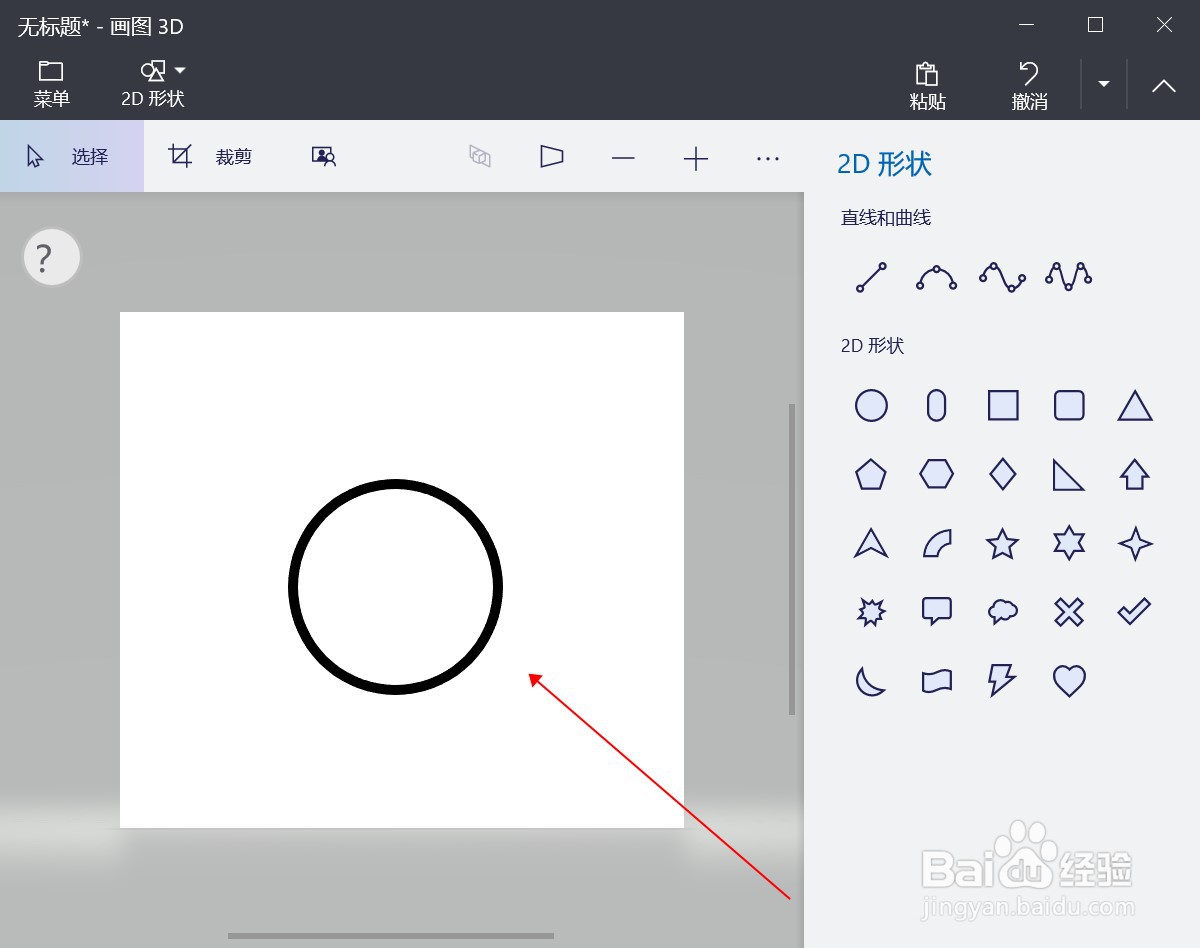Click the Magic Select person icon
This screenshot has height=948, width=1200.
pos(324,156)
